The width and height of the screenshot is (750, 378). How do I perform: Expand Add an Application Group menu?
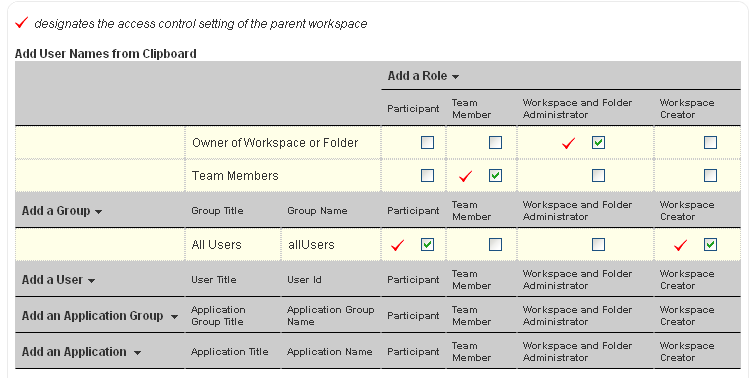[99, 316]
